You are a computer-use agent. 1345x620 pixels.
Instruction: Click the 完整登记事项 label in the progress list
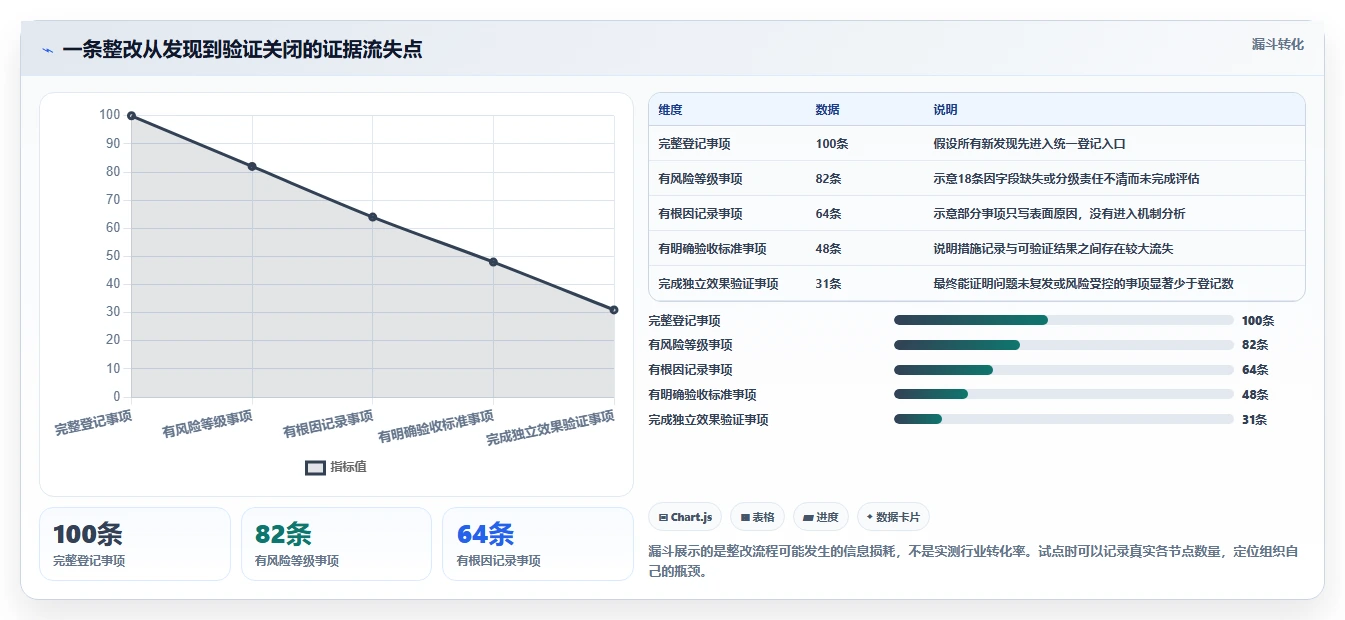pos(684,321)
